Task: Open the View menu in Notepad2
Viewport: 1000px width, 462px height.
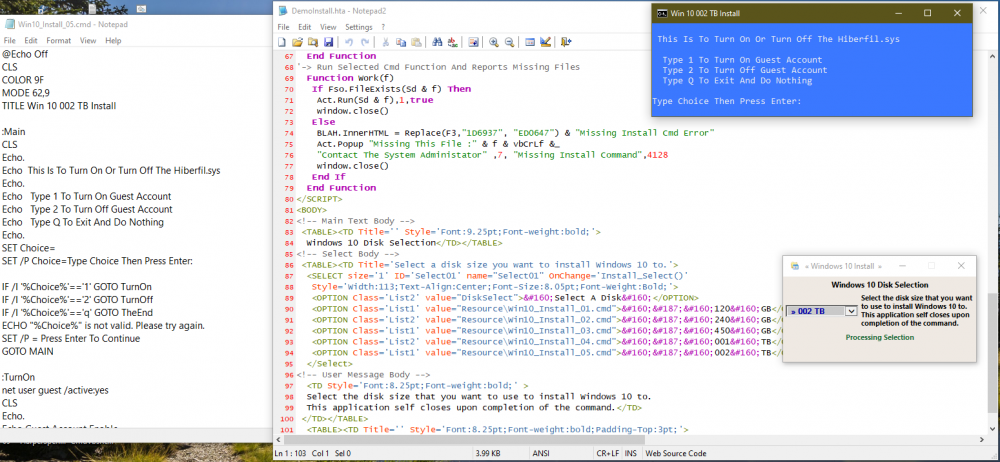Action: (327, 26)
